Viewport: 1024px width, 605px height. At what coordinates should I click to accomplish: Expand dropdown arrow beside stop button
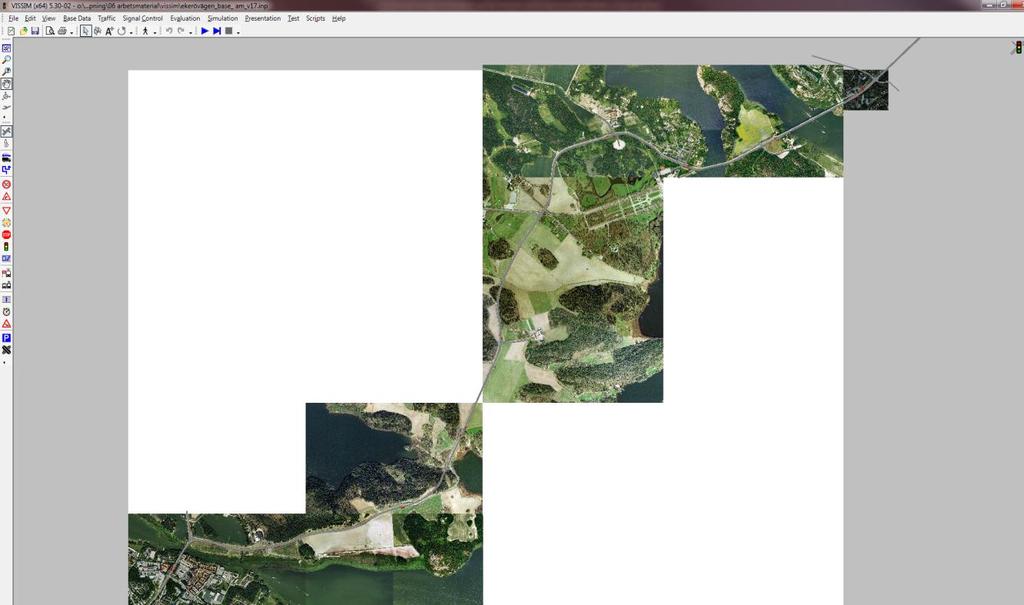pyautogui.click(x=238, y=31)
